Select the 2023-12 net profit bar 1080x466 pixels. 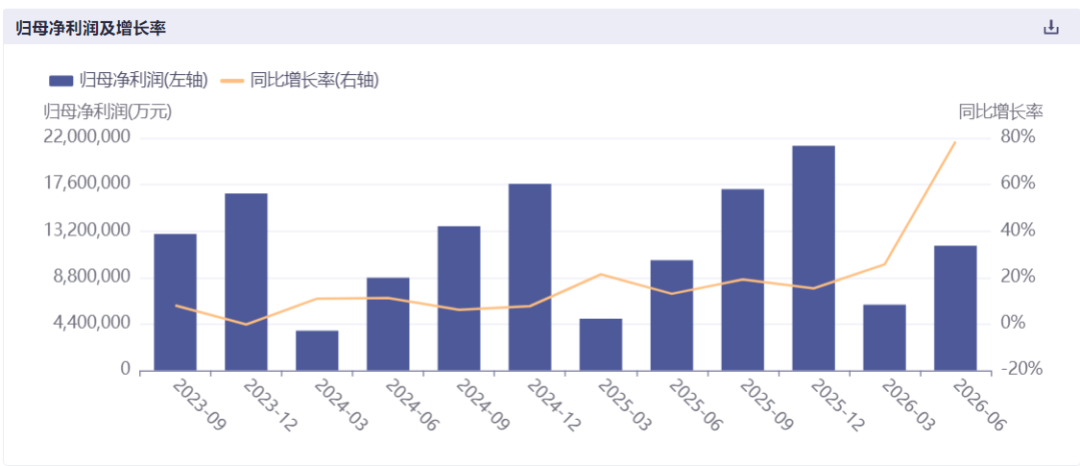click(x=246, y=282)
